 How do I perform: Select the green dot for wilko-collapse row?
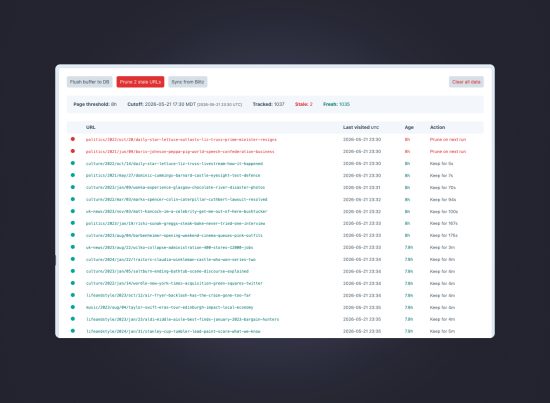coord(73,247)
